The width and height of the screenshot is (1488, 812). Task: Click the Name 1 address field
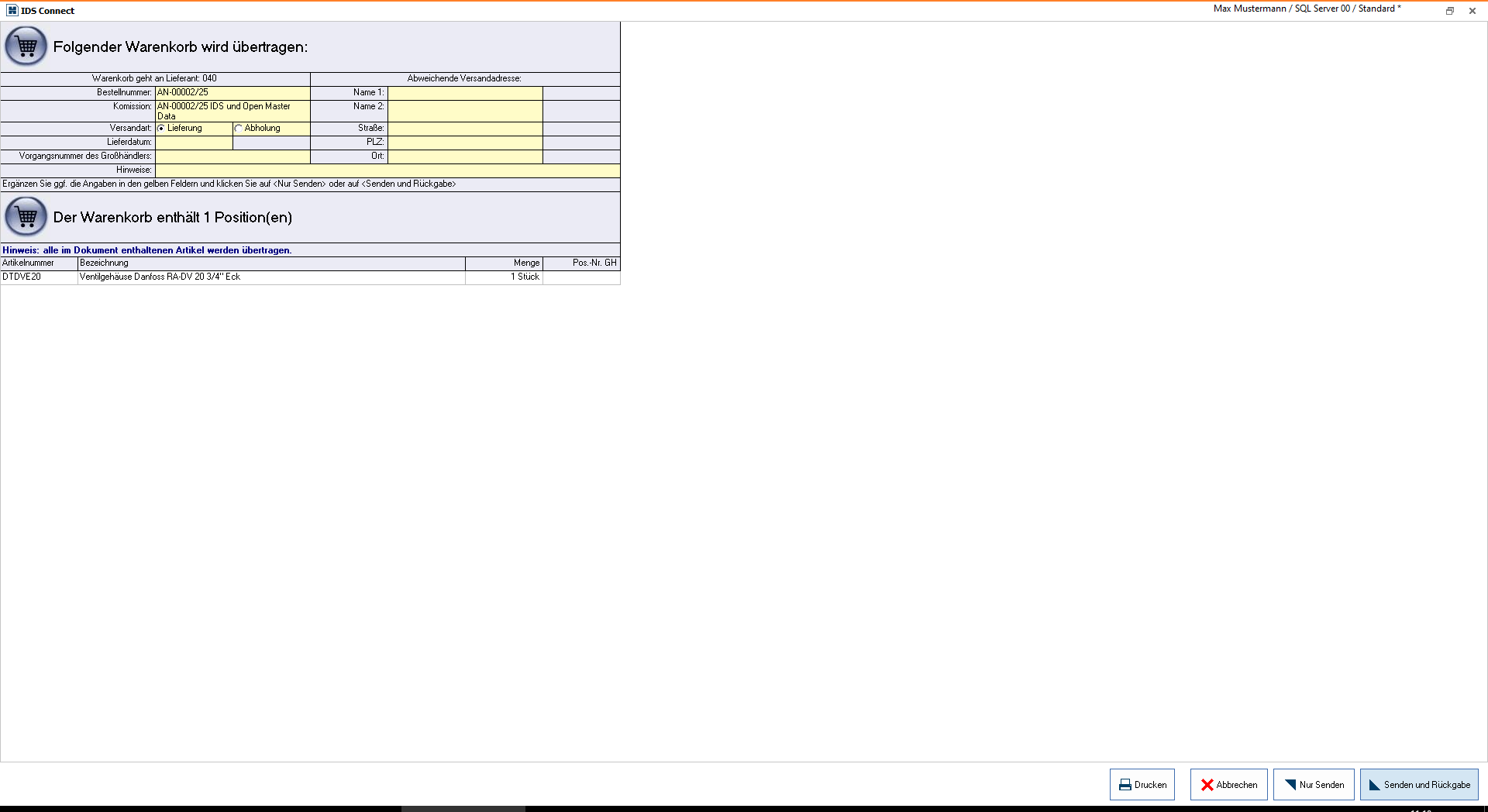pos(465,92)
